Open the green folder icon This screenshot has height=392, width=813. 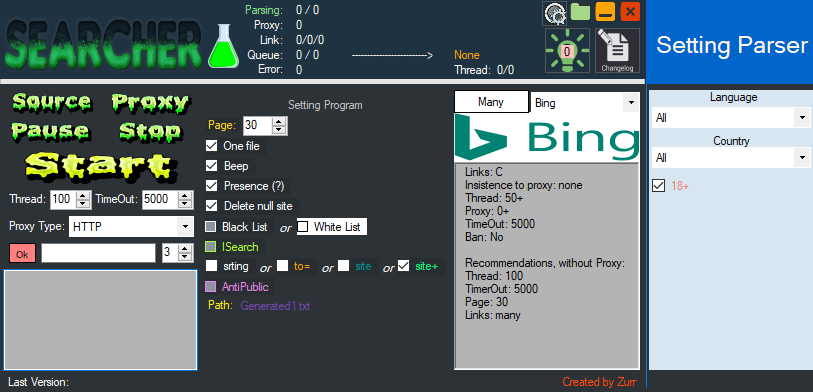[580, 11]
